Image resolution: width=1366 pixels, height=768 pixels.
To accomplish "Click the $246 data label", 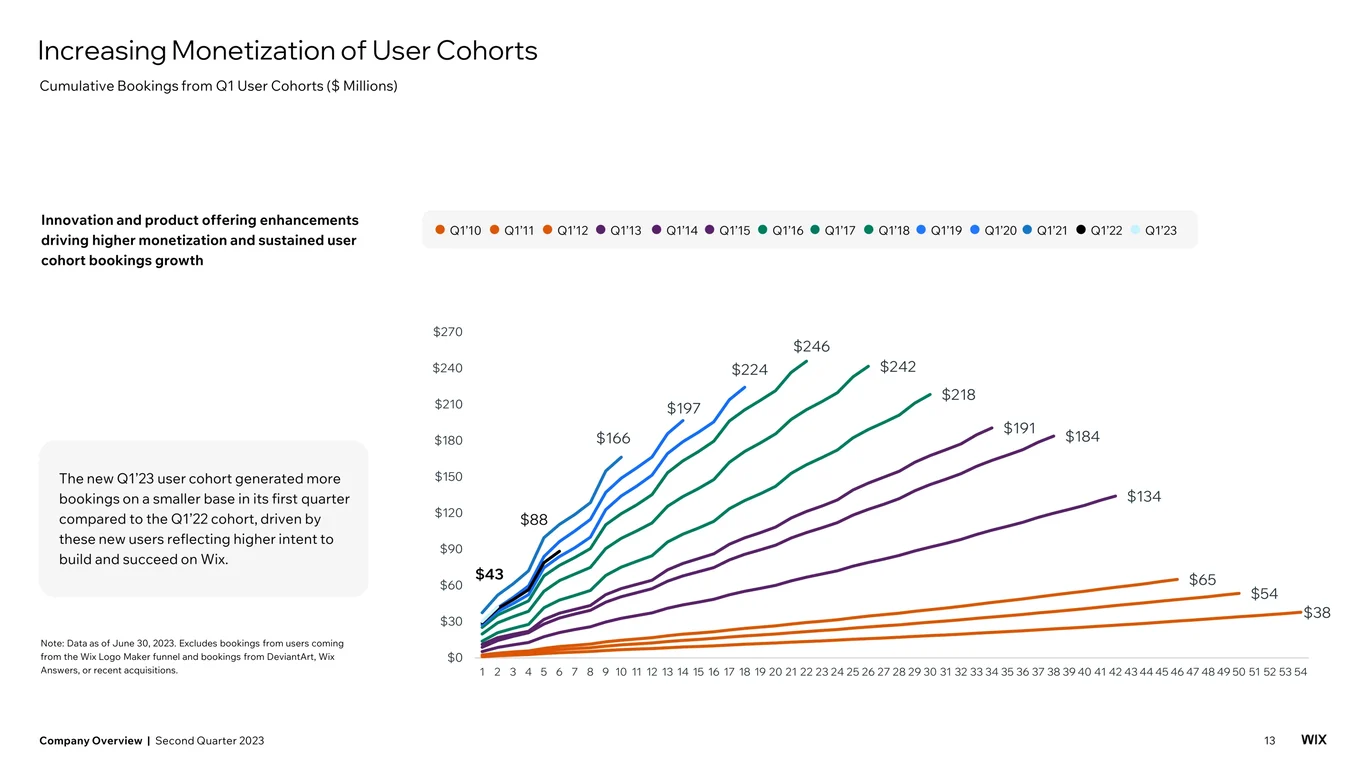I will 811,346.
